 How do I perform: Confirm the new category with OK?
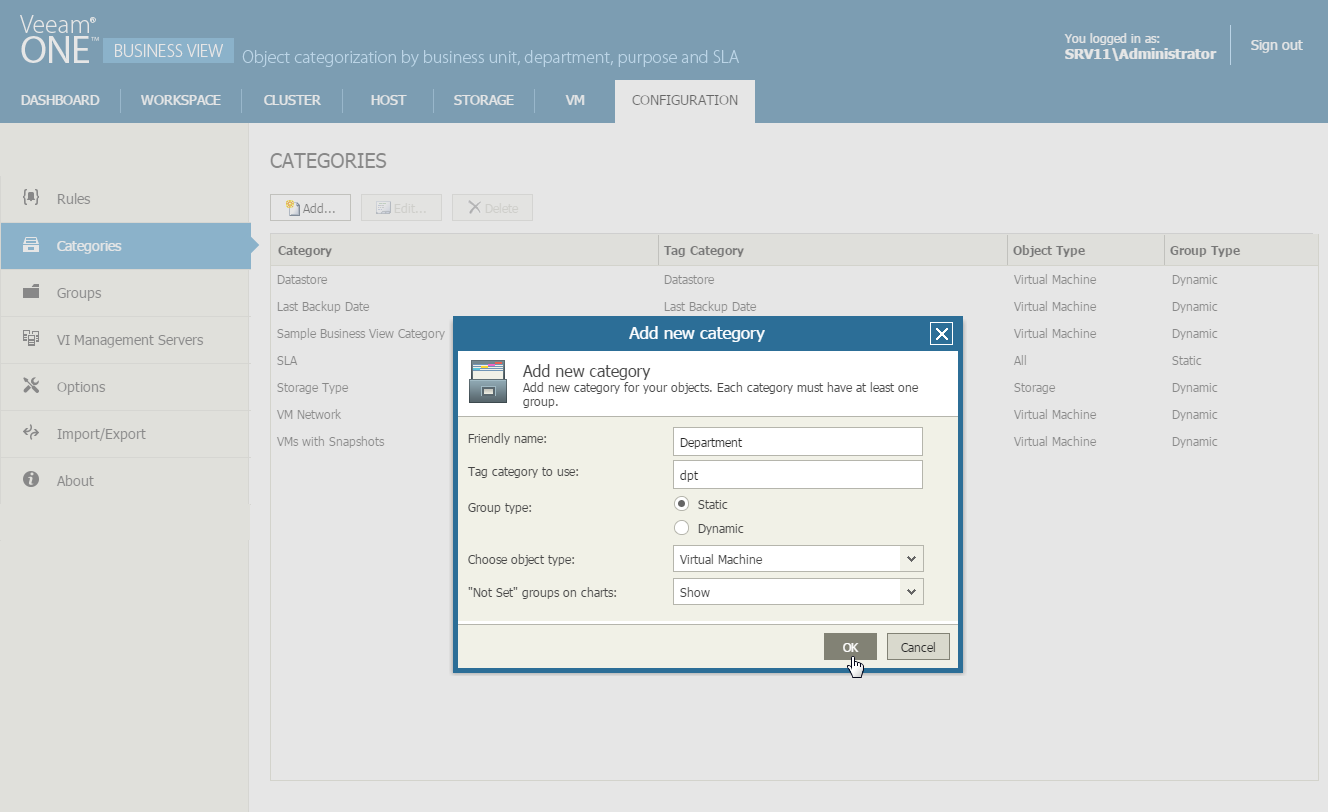tap(850, 647)
